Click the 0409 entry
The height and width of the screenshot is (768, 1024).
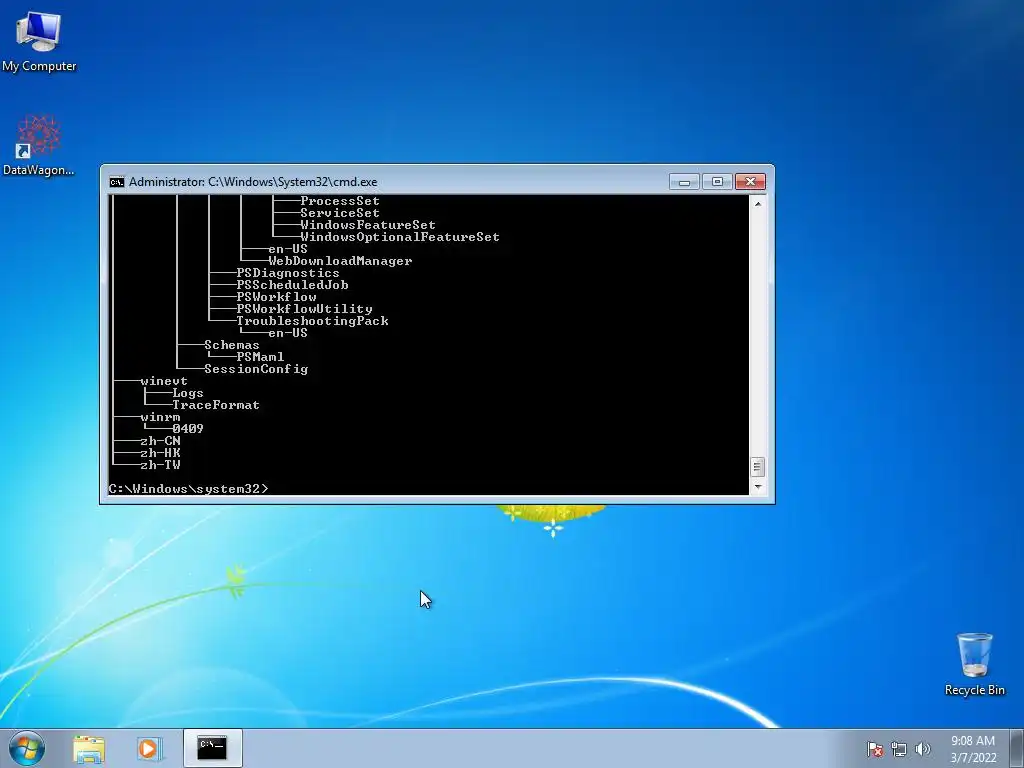tap(188, 429)
